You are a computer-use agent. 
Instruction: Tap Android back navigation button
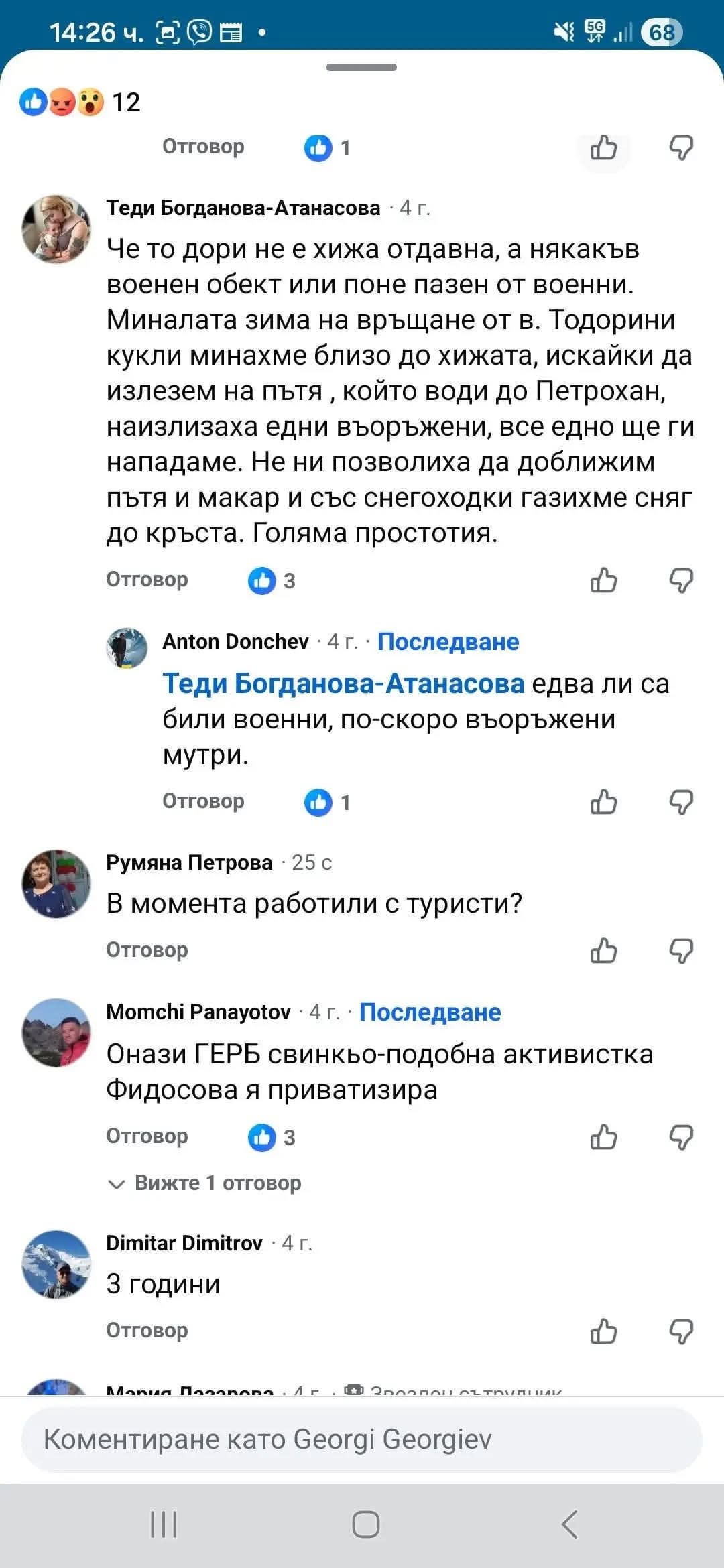pos(569,1524)
